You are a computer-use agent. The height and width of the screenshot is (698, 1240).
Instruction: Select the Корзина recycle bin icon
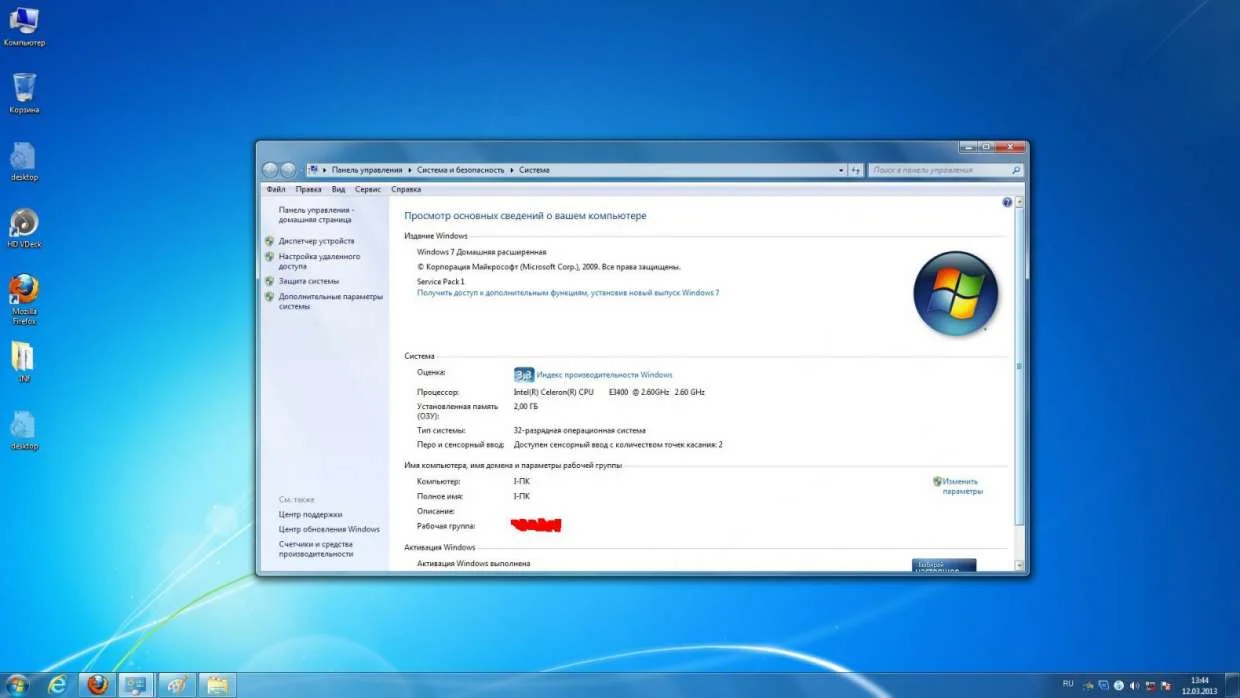coord(24,93)
